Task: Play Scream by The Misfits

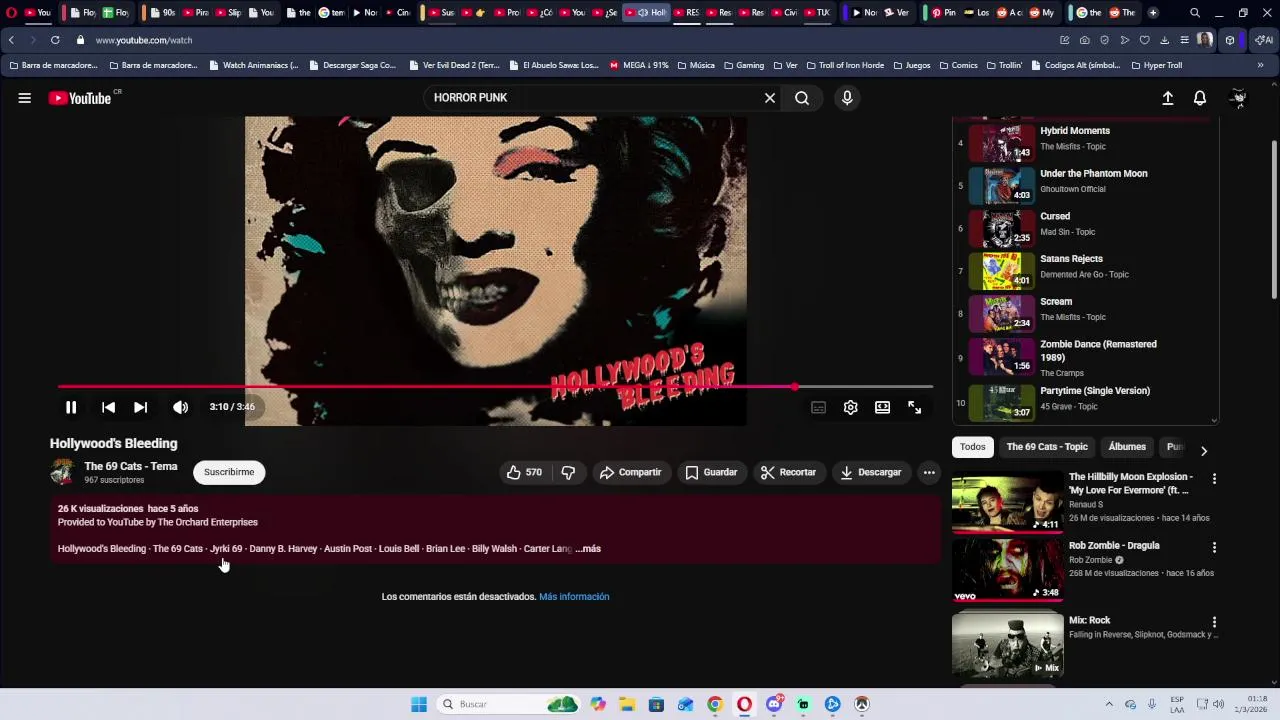Action: 1085,313
